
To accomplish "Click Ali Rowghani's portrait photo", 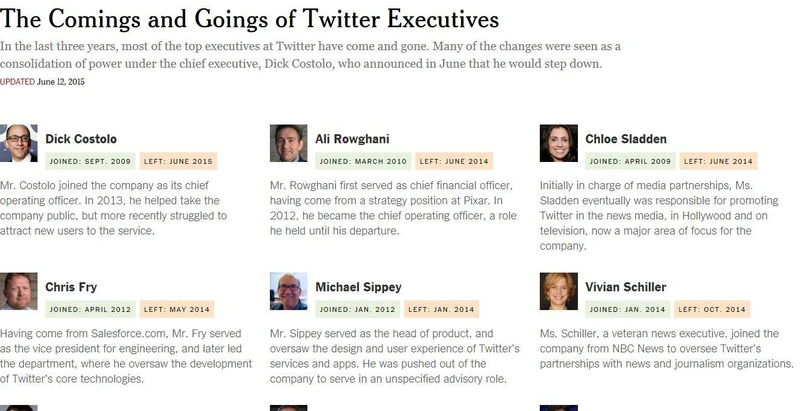I will 289,143.
